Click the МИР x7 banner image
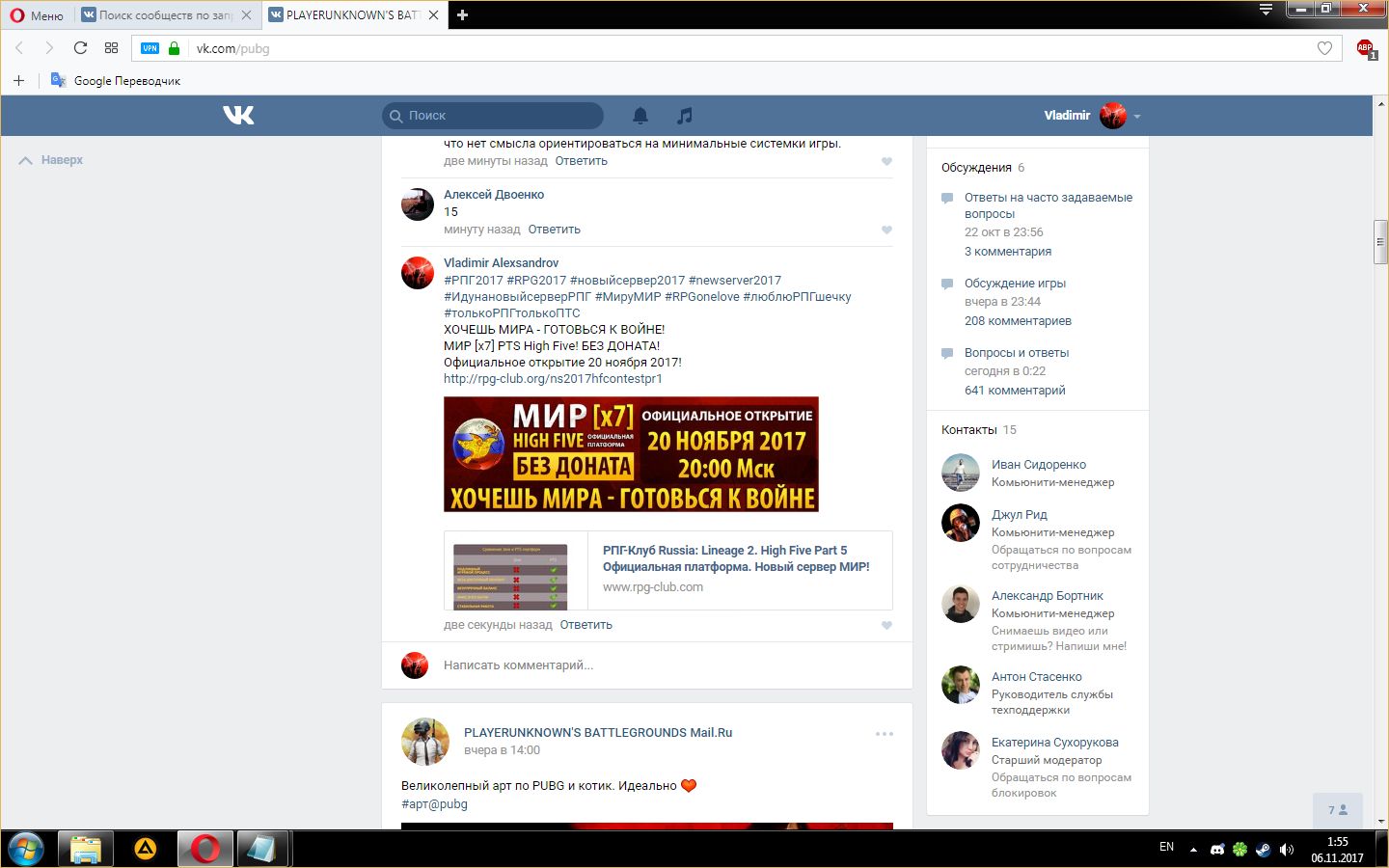 631,454
